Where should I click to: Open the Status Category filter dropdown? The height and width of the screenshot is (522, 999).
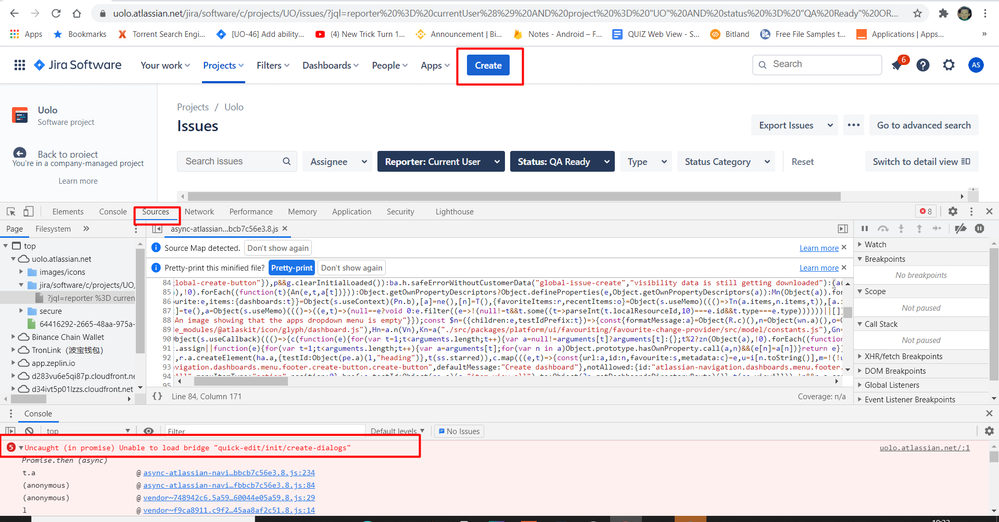pyautogui.click(x=726, y=162)
